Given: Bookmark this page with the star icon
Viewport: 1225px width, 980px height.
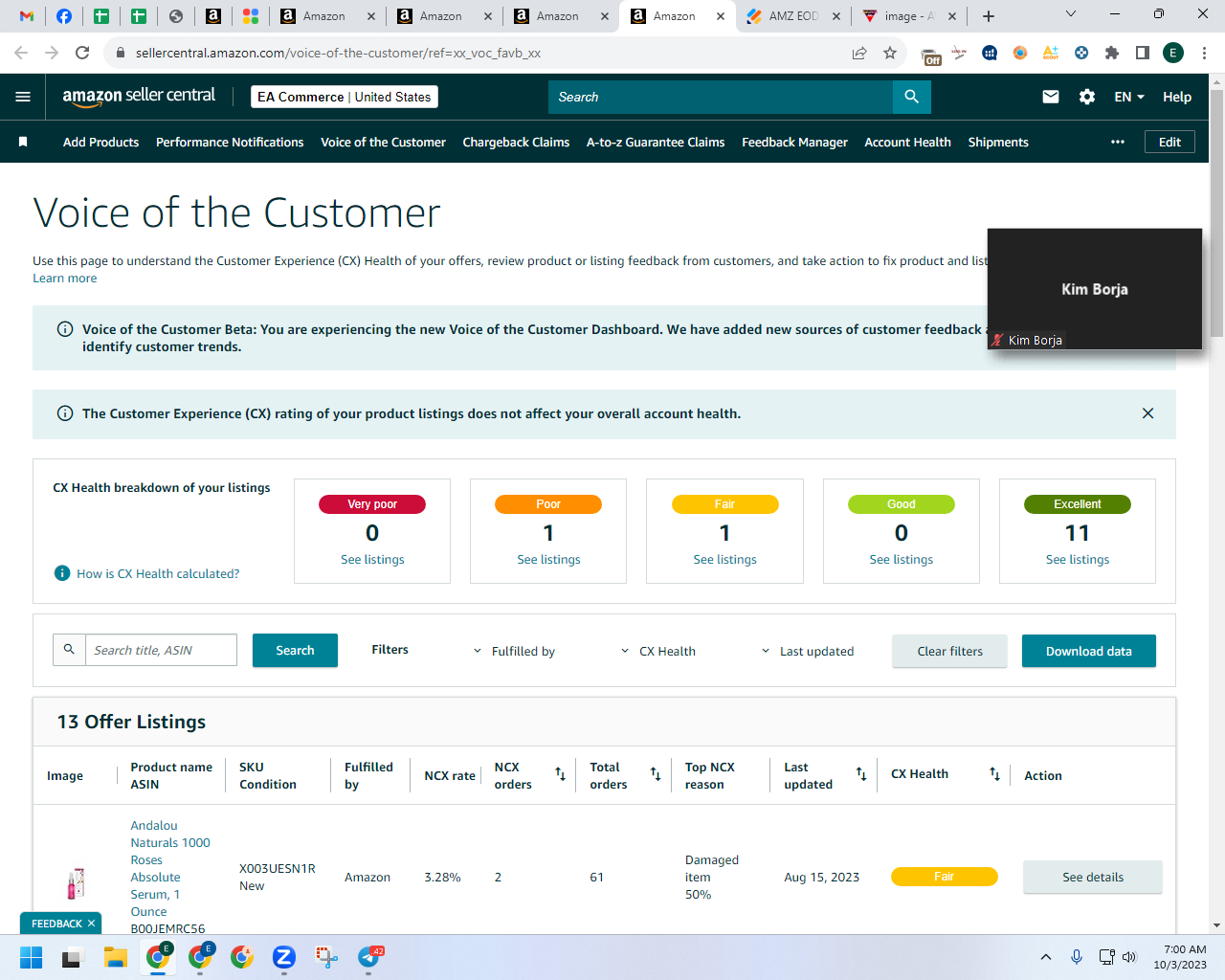Looking at the screenshot, I should pyautogui.click(x=890, y=53).
